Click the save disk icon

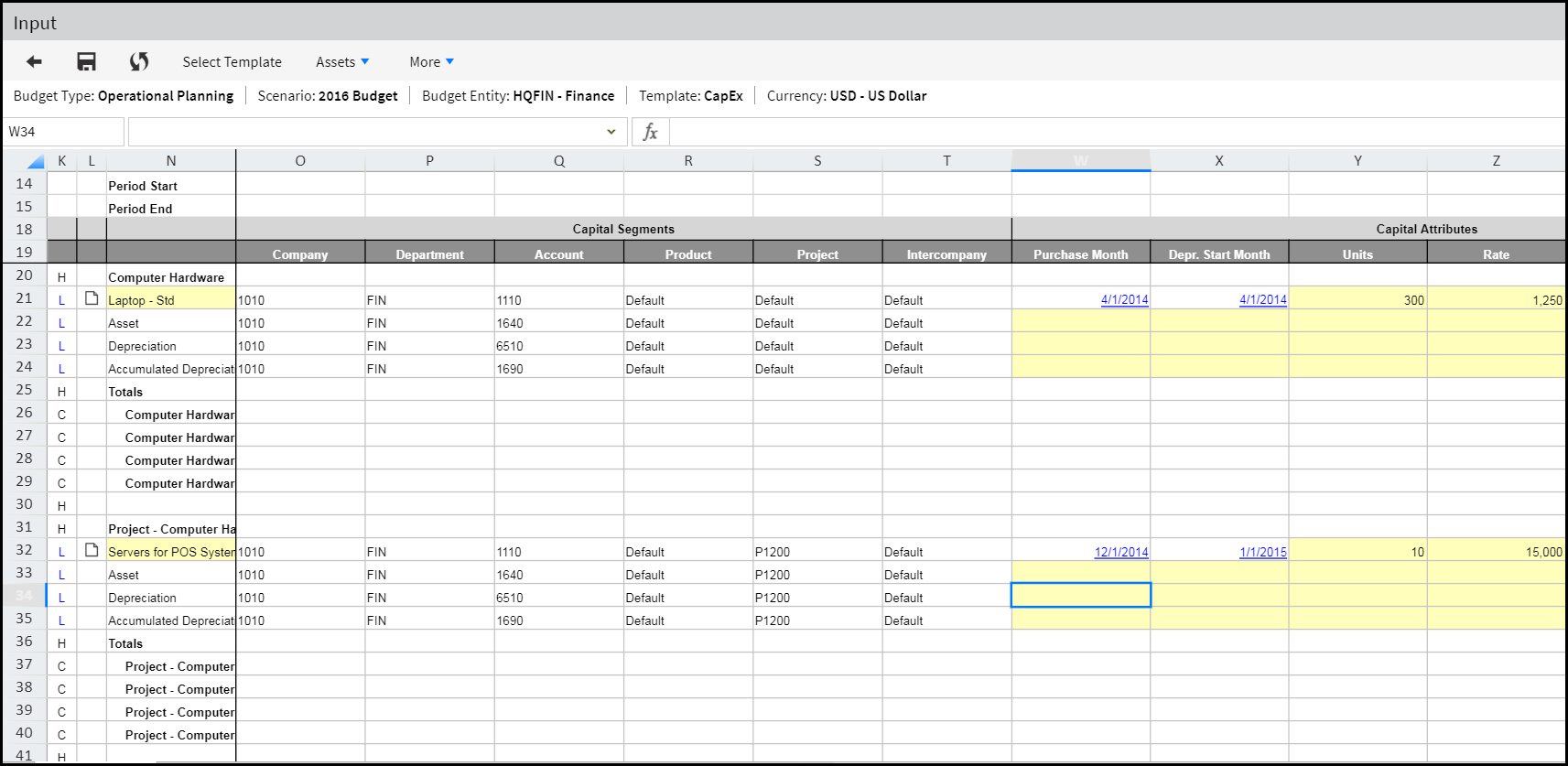86,61
